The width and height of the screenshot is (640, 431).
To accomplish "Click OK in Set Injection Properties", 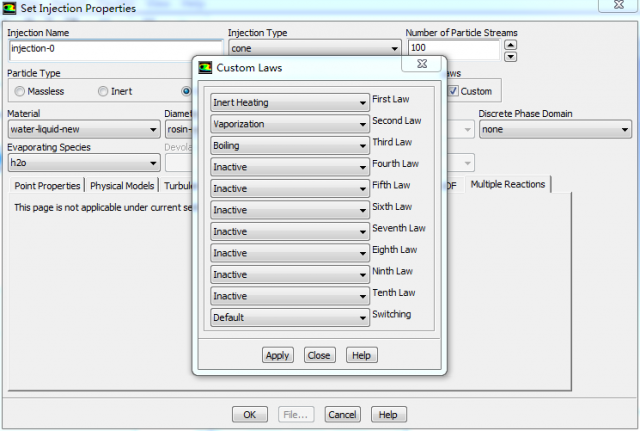I will [x=249, y=414].
